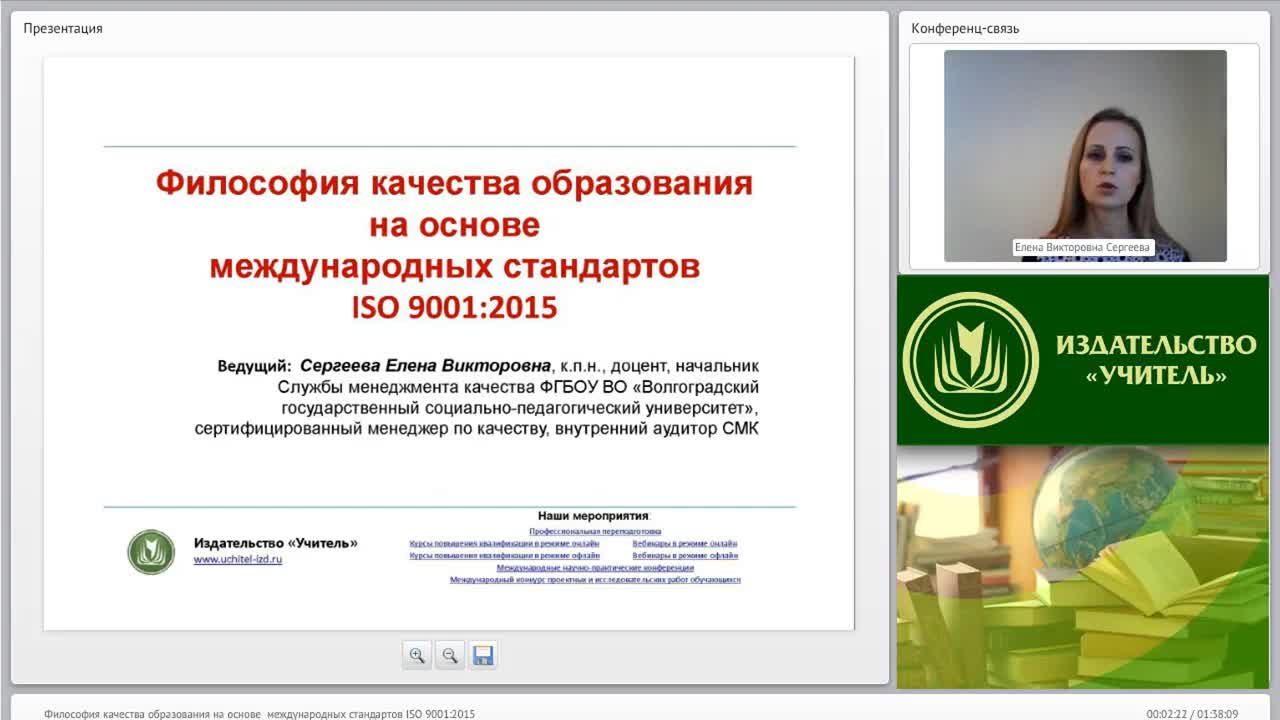Open the www.uchitel-izd.ru link
Image resolution: width=1280 pixels, height=720 pixels.
238,560
